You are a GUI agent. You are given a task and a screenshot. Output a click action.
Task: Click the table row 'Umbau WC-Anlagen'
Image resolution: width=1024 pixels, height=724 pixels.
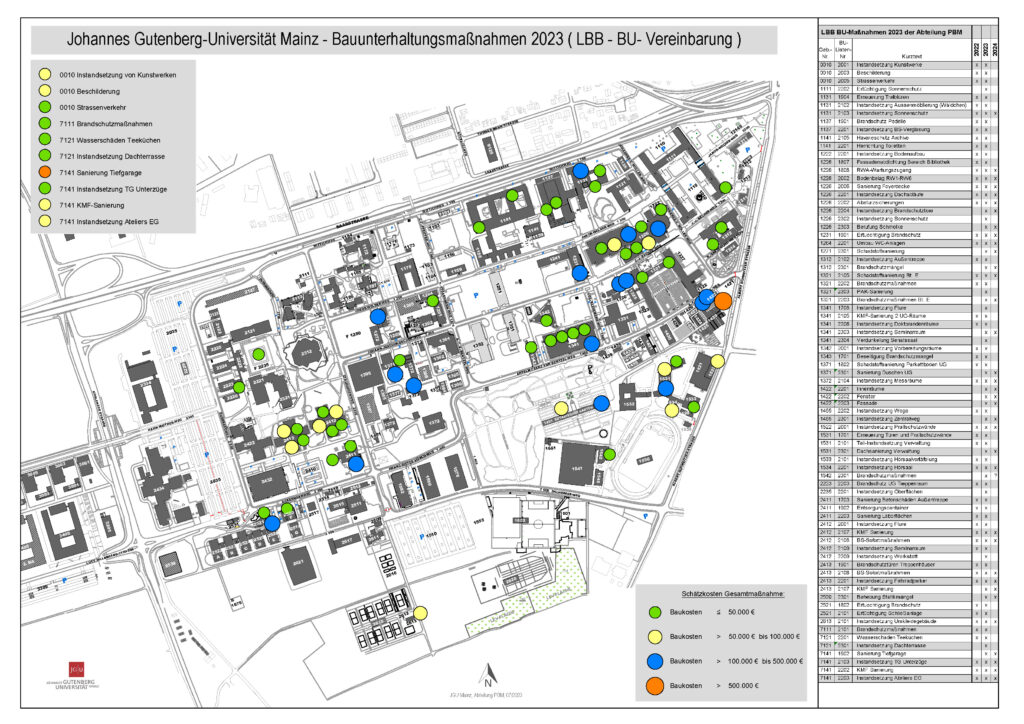click(x=908, y=243)
